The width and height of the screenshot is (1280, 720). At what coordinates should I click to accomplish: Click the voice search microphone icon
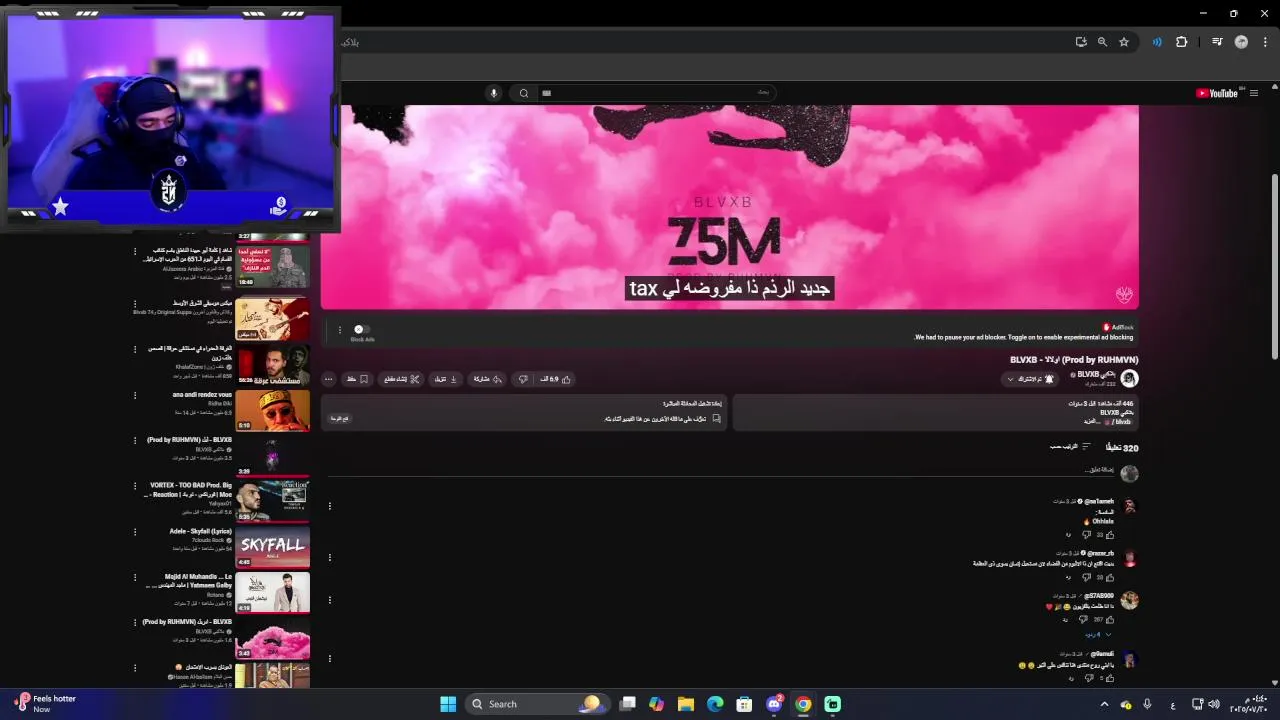(x=493, y=93)
